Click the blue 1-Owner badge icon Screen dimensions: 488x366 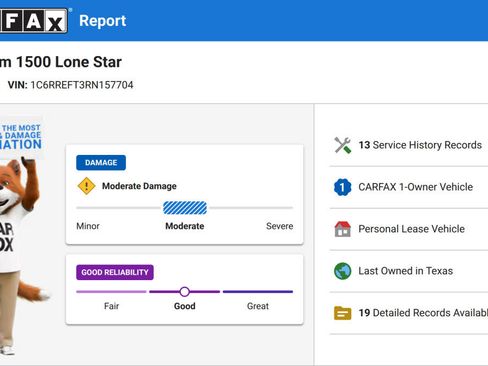tap(343, 187)
